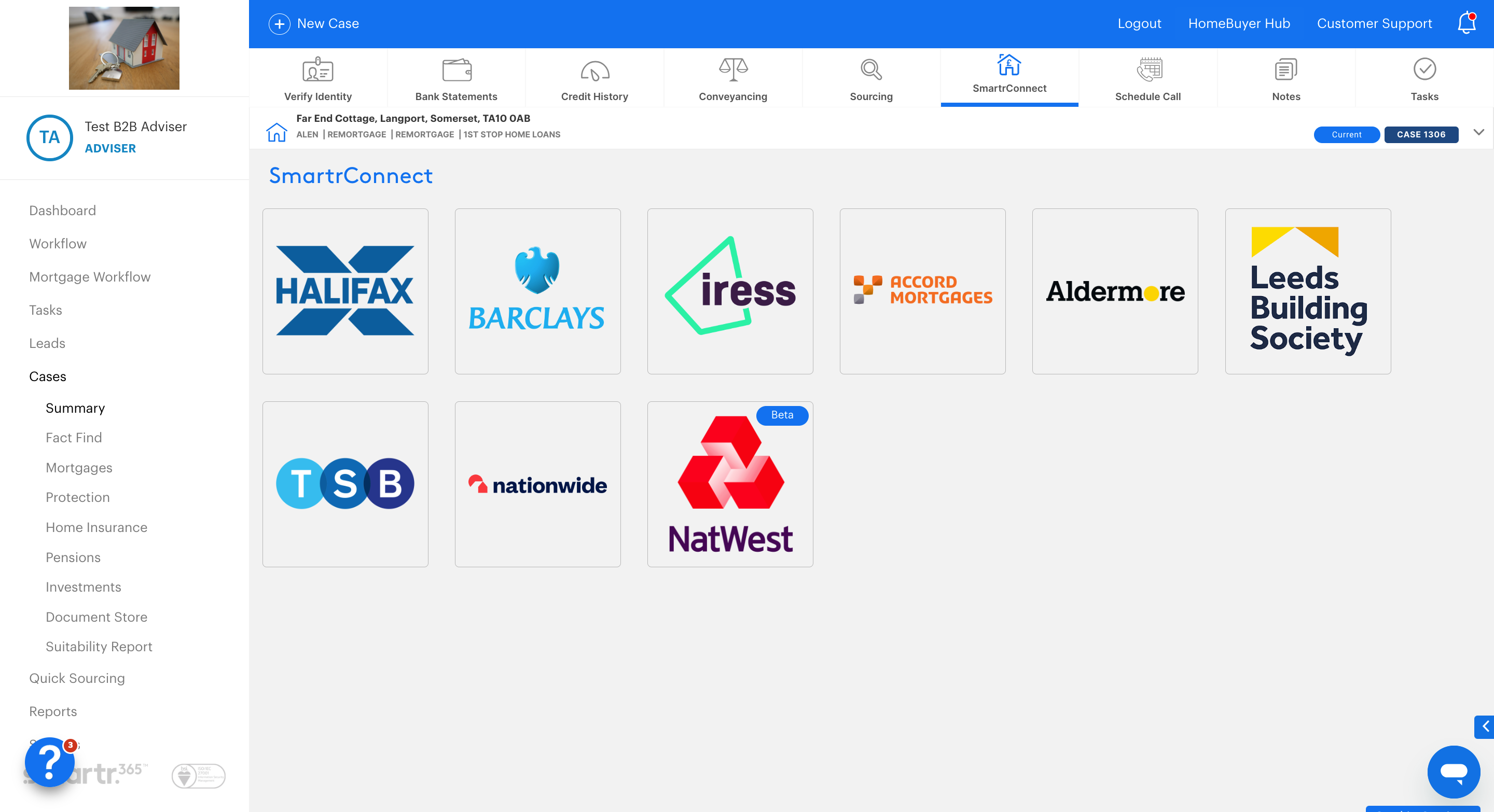Click the Verify Identity ID card icon
The image size is (1494, 812).
(318, 70)
